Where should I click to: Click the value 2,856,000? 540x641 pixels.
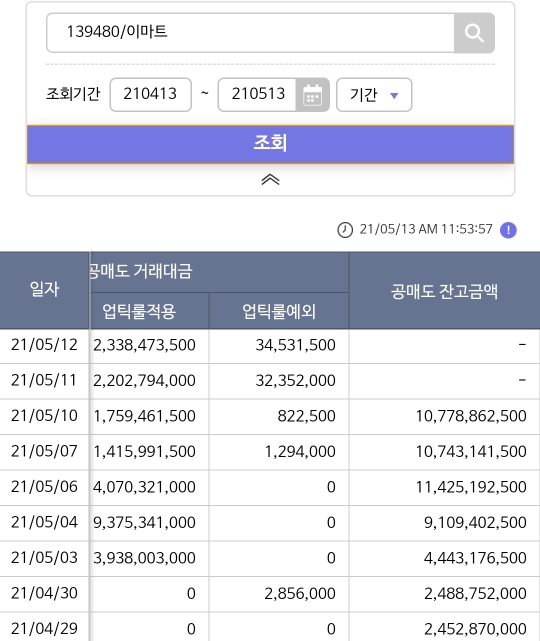click(300, 594)
